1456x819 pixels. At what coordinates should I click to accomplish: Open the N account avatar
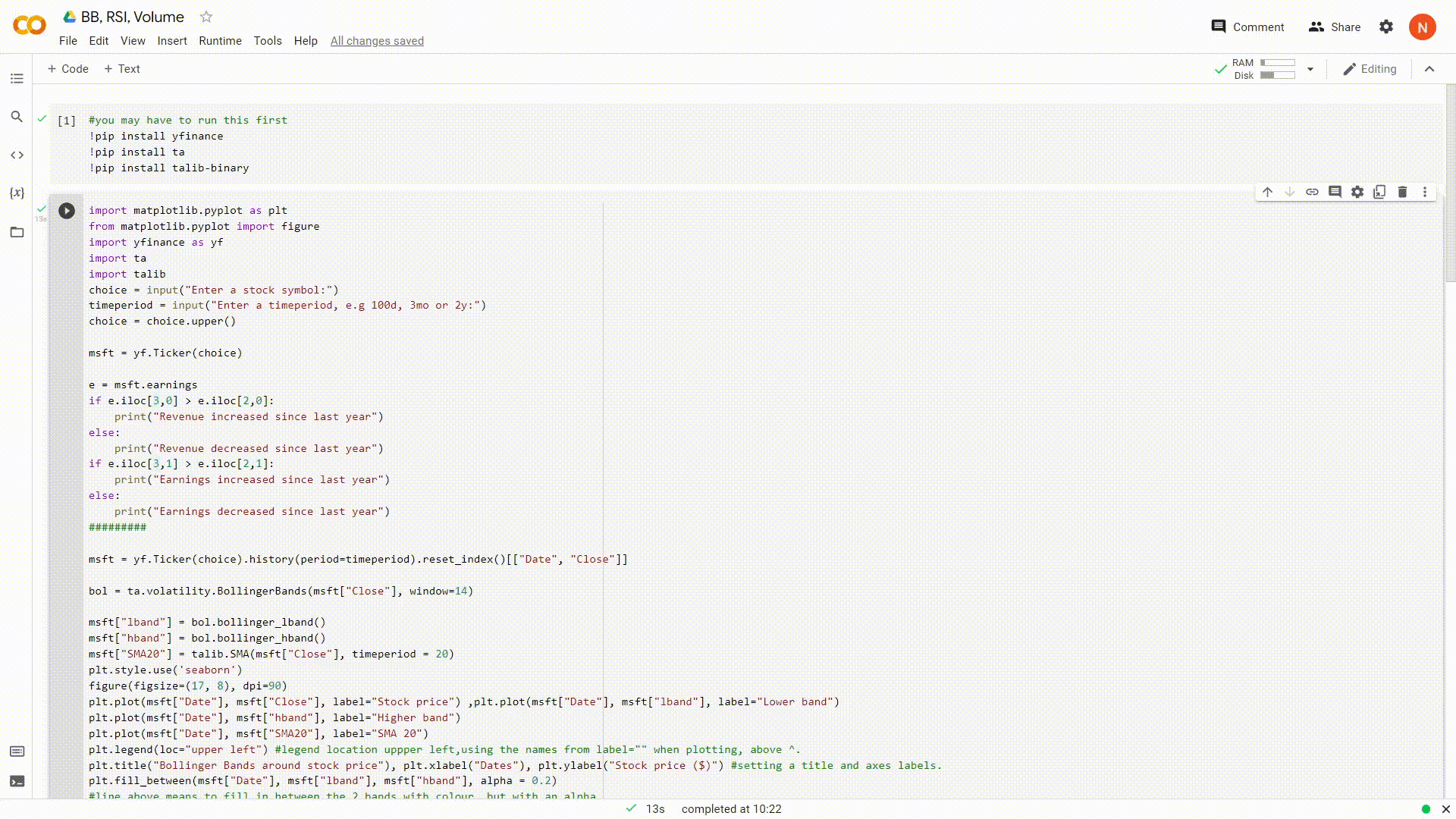click(1423, 27)
